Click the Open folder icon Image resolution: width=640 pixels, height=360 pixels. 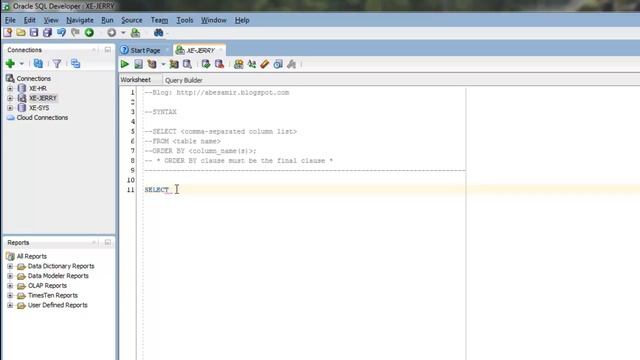pos(21,33)
